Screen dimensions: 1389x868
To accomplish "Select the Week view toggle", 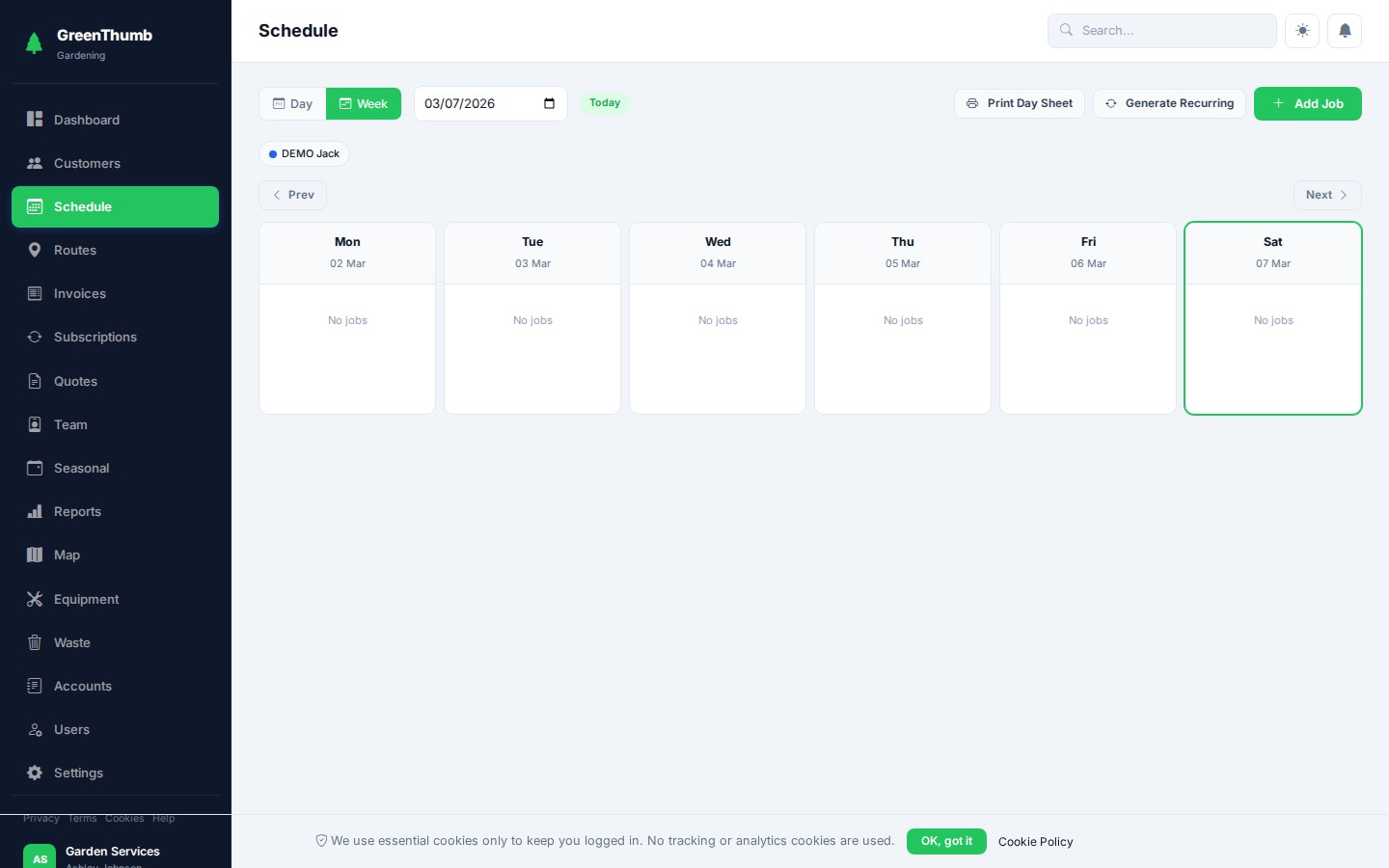I will (364, 104).
